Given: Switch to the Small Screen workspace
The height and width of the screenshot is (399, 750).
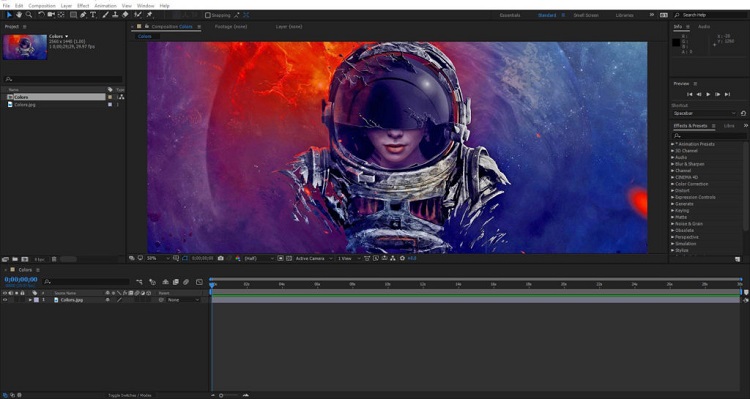Looking at the screenshot, I should 586,15.
